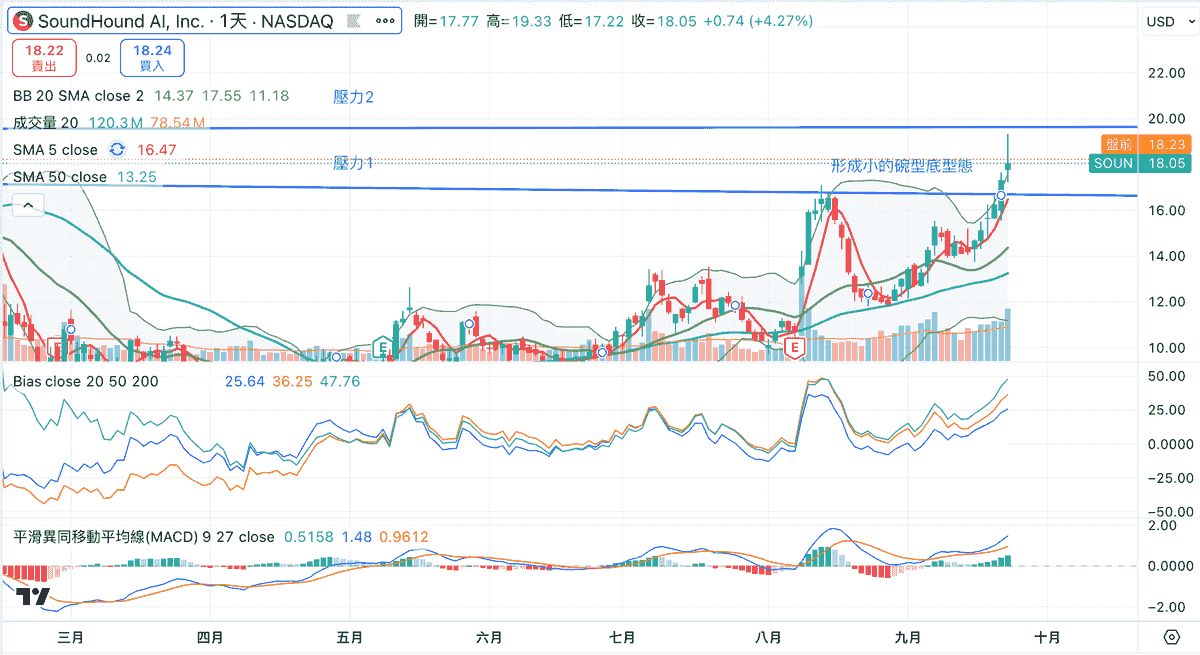Select the SMA 50 close indicator legend
1200x655 pixels.
[60, 176]
